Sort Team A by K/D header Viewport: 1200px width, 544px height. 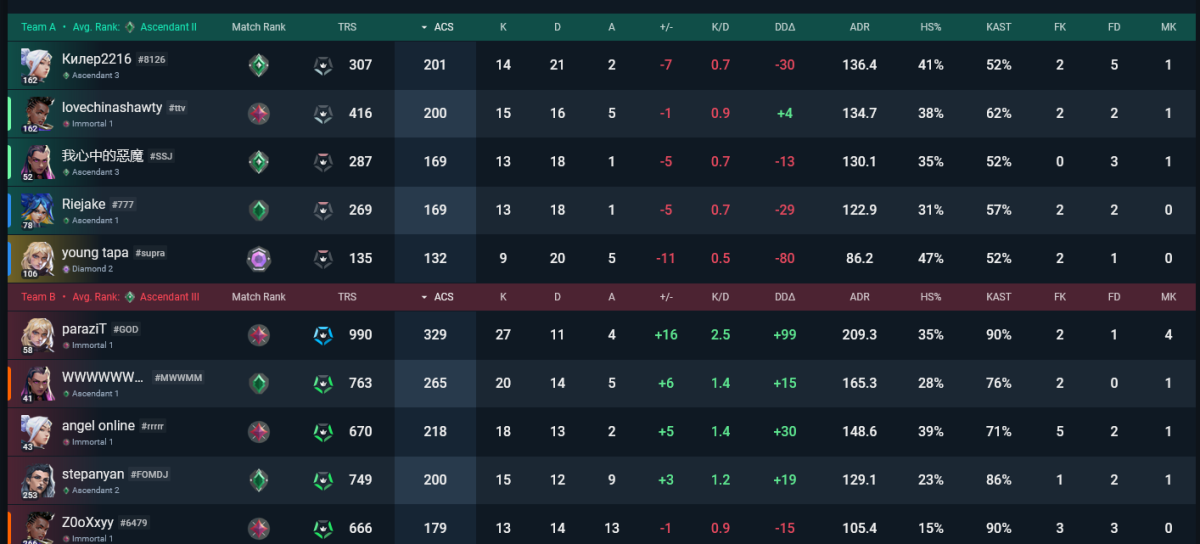point(720,27)
